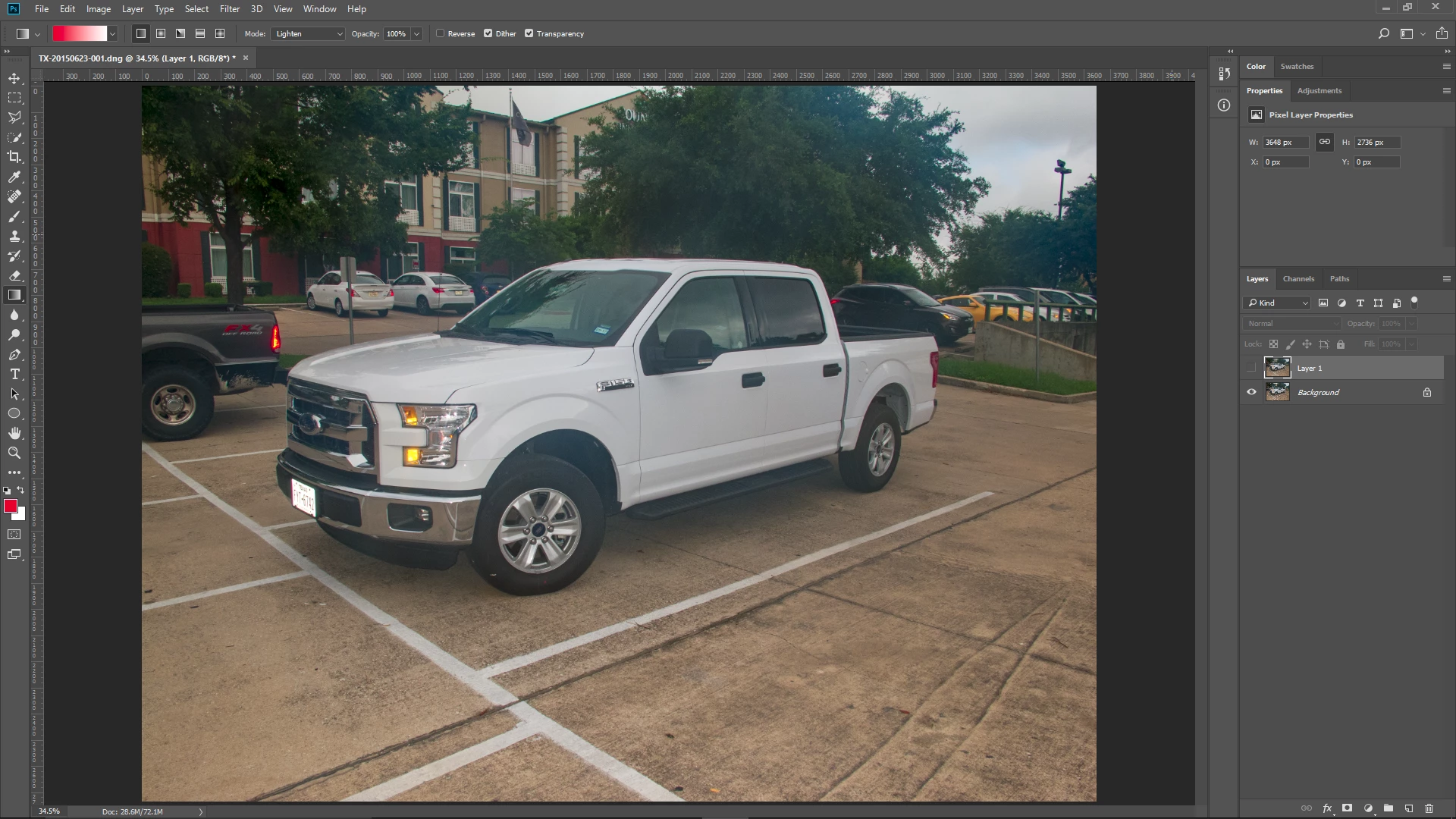Select the Type tool
This screenshot has height=819, width=1456.
coord(14,375)
